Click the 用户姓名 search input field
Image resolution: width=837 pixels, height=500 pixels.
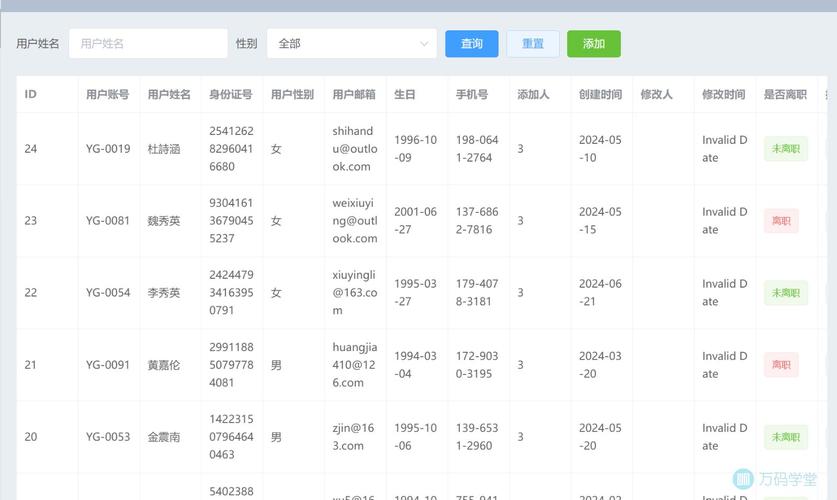click(x=148, y=44)
